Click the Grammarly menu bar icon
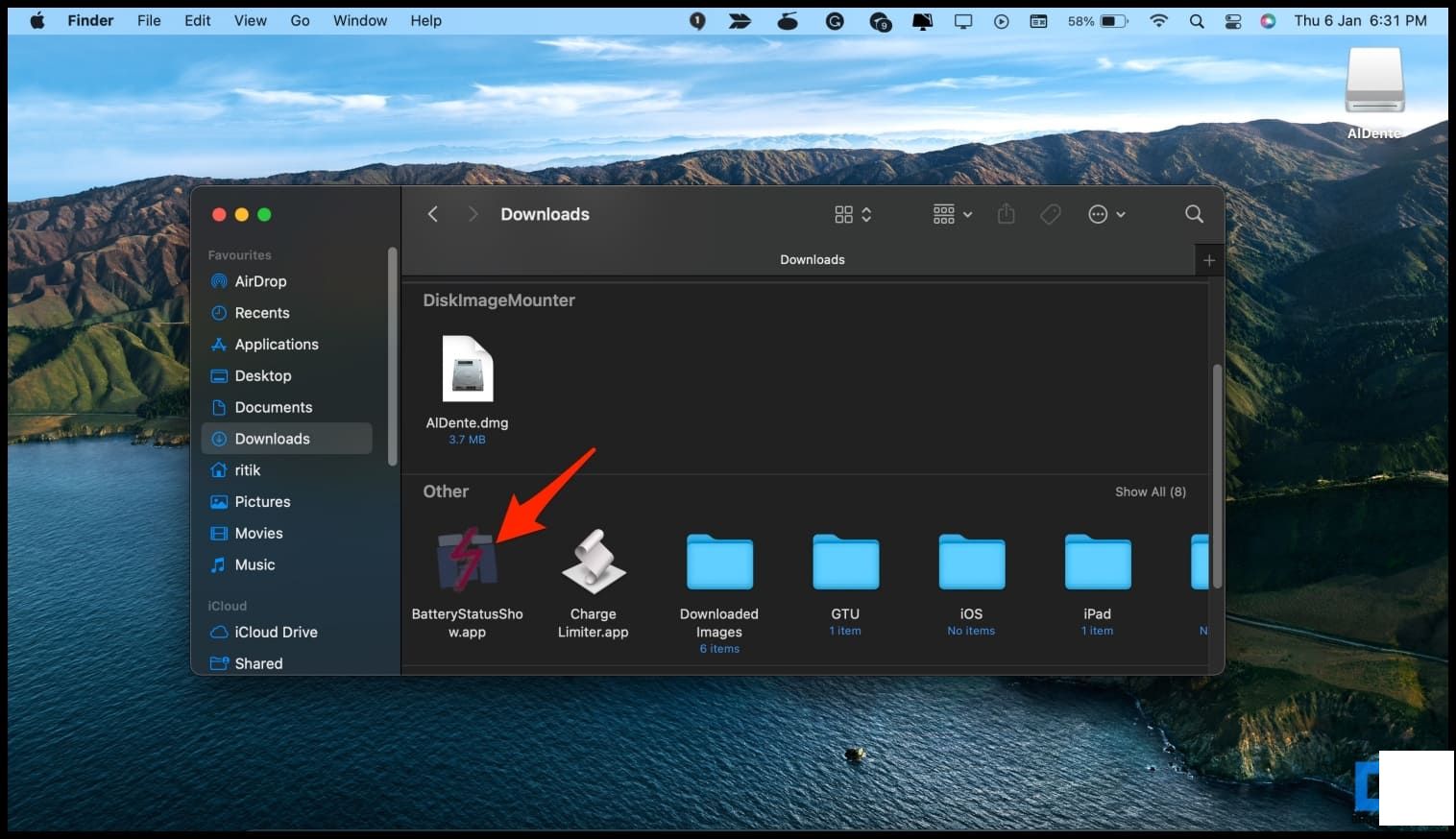Viewport: 1456px width, 839px height. 835,20
